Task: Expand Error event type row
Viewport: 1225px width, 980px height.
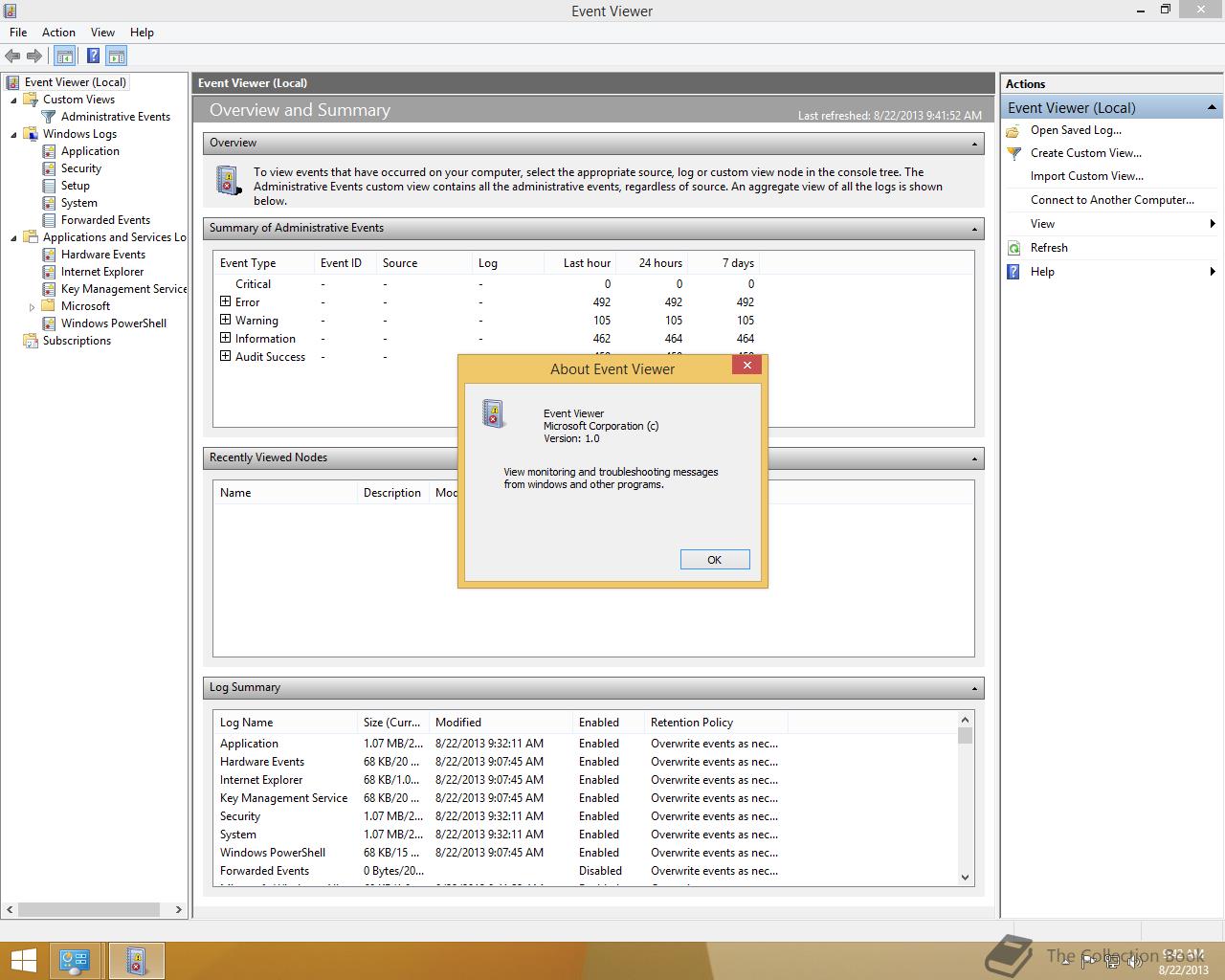Action: coord(225,301)
